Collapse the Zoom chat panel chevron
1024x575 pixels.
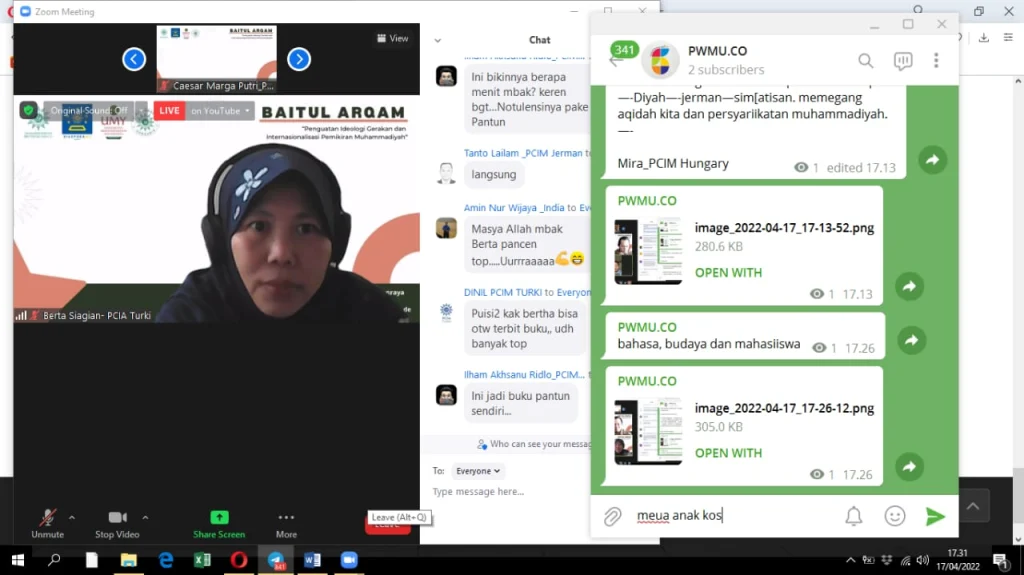click(438, 41)
